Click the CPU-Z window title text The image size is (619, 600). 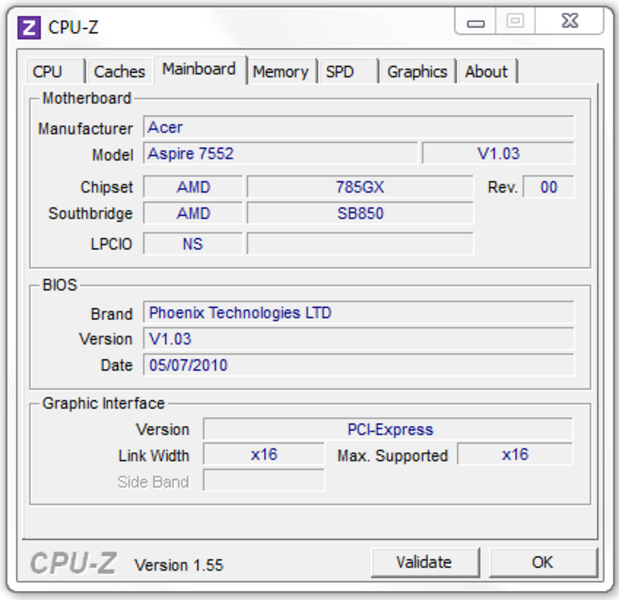(73, 28)
